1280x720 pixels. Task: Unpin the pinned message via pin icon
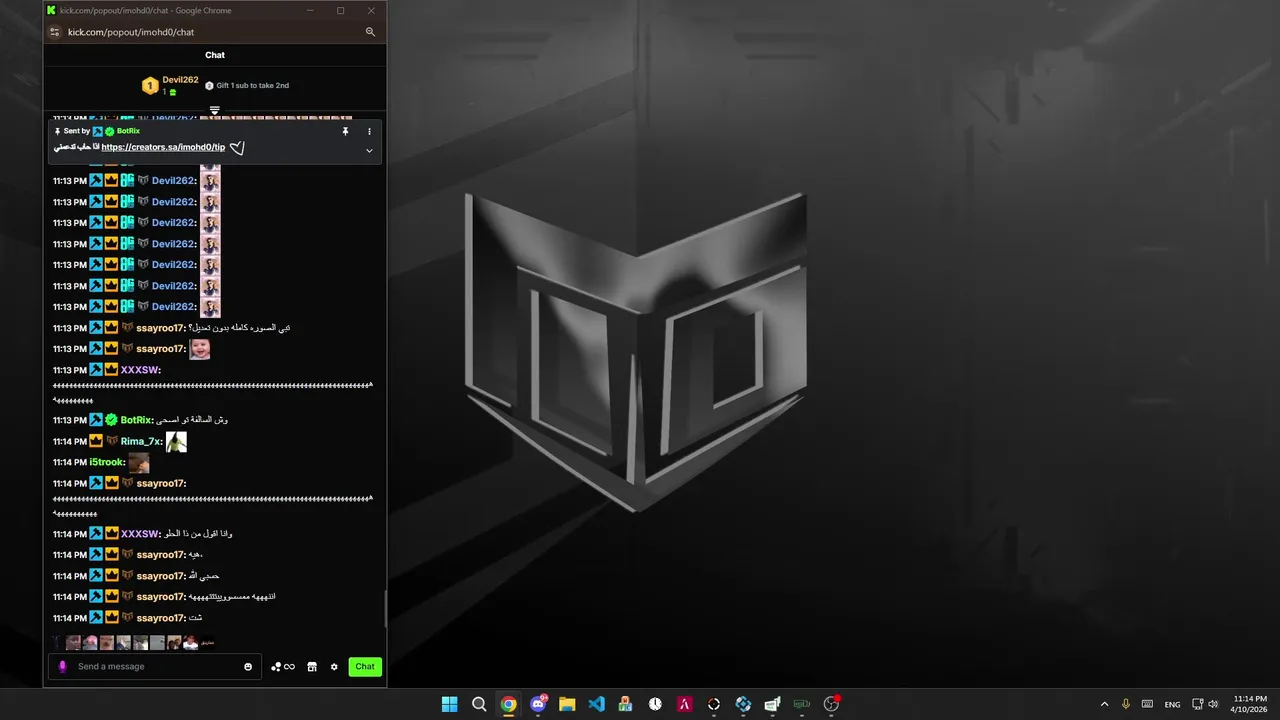pos(345,131)
